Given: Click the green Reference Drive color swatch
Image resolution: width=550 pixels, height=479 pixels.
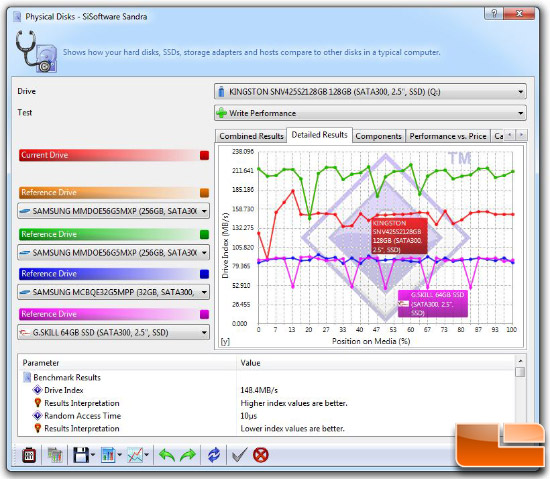Looking at the screenshot, I should 204,234.
